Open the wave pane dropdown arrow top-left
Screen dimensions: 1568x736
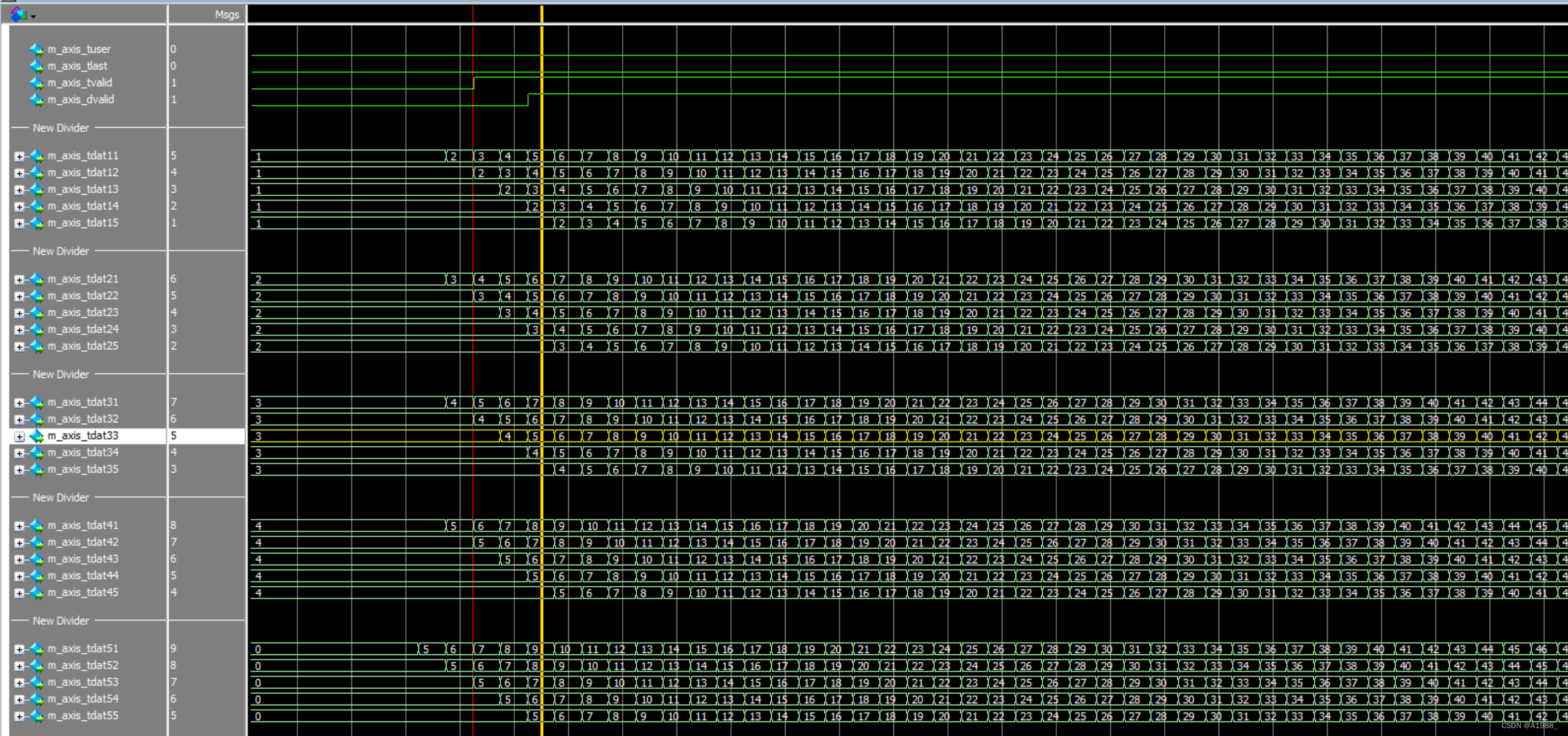(x=33, y=16)
